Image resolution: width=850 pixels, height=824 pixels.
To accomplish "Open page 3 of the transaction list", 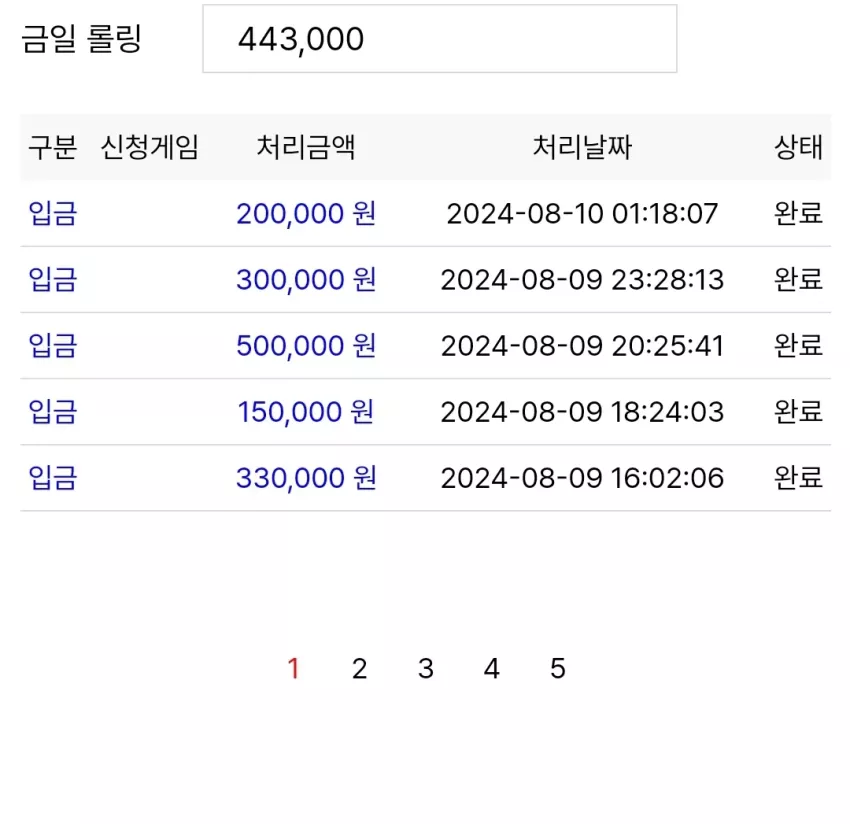I will point(426,668).
